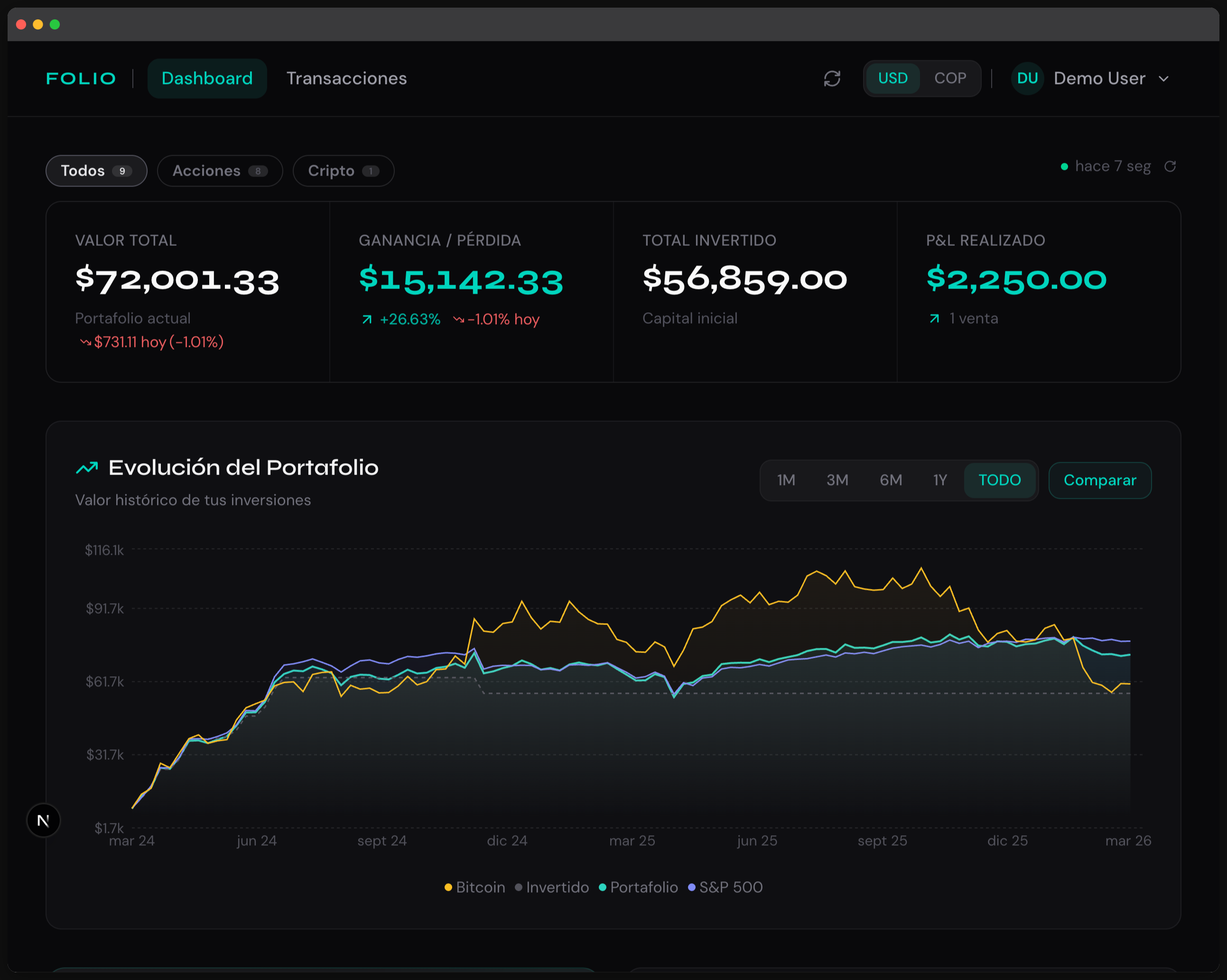Click the refresh icon next to "hace 7 seg"
Viewport: 1227px width, 980px height.
tap(1171, 166)
